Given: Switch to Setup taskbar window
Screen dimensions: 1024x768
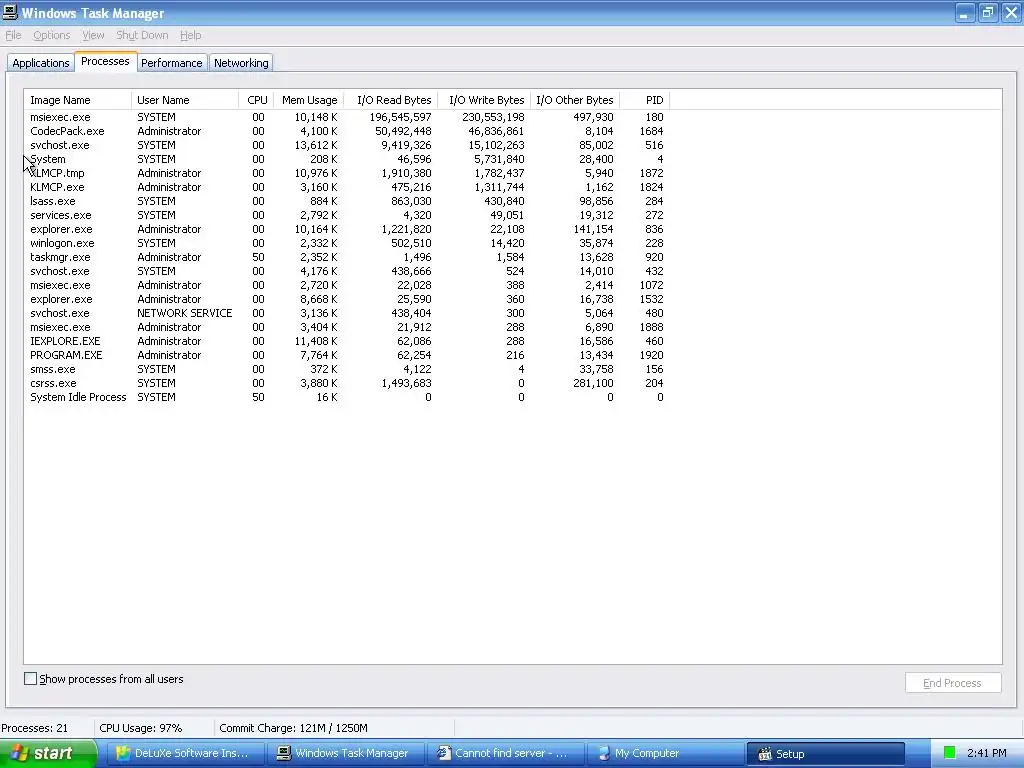Looking at the screenshot, I should tap(825, 753).
